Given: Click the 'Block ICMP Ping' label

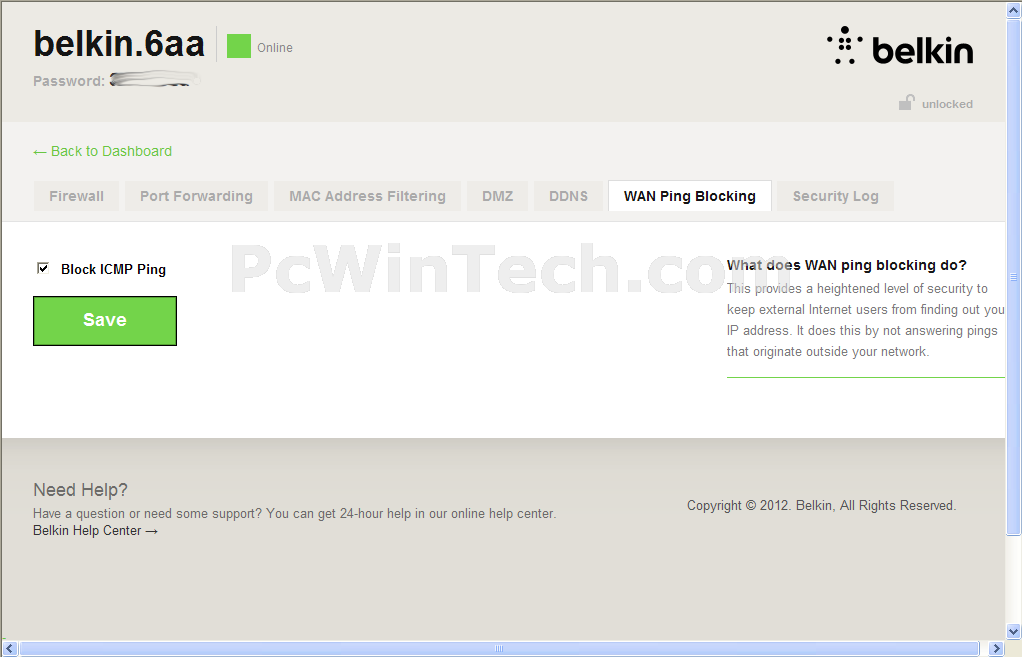Looking at the screenshot, I should (113, 269).
